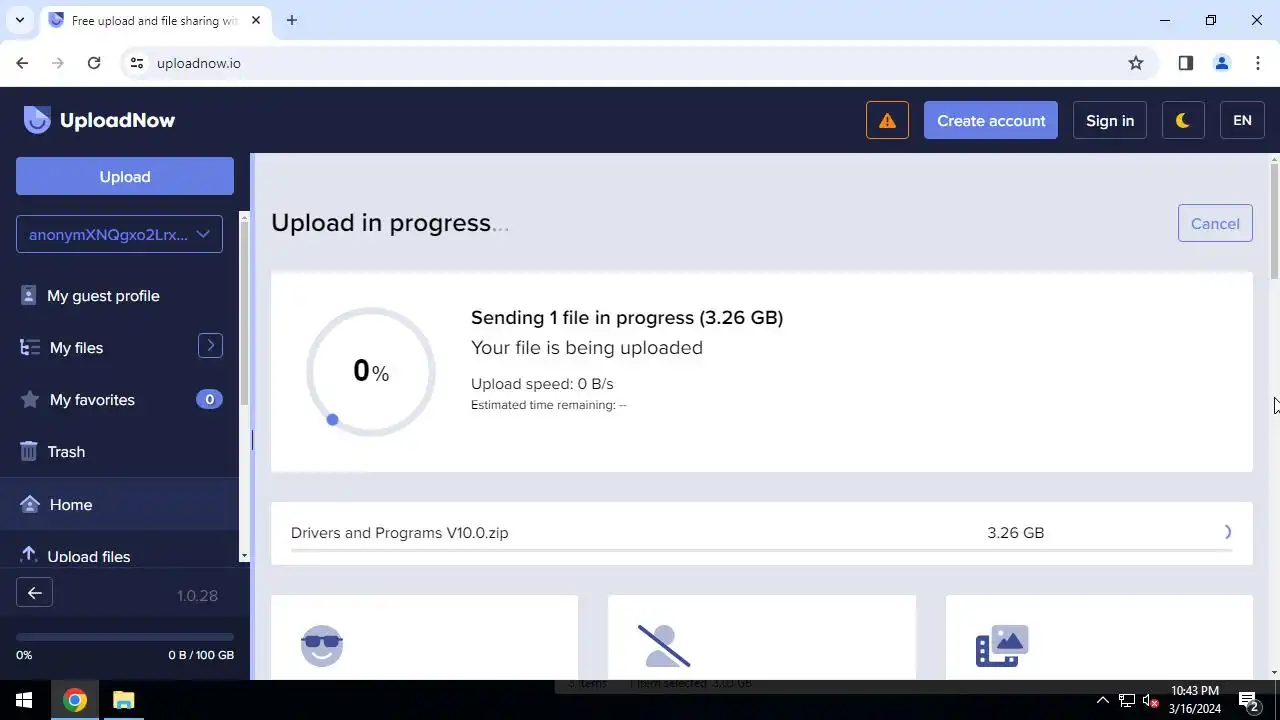Click the UploadNow logo
The height and width of the screenshot is (720, 1280).
(x=99, y=120)
